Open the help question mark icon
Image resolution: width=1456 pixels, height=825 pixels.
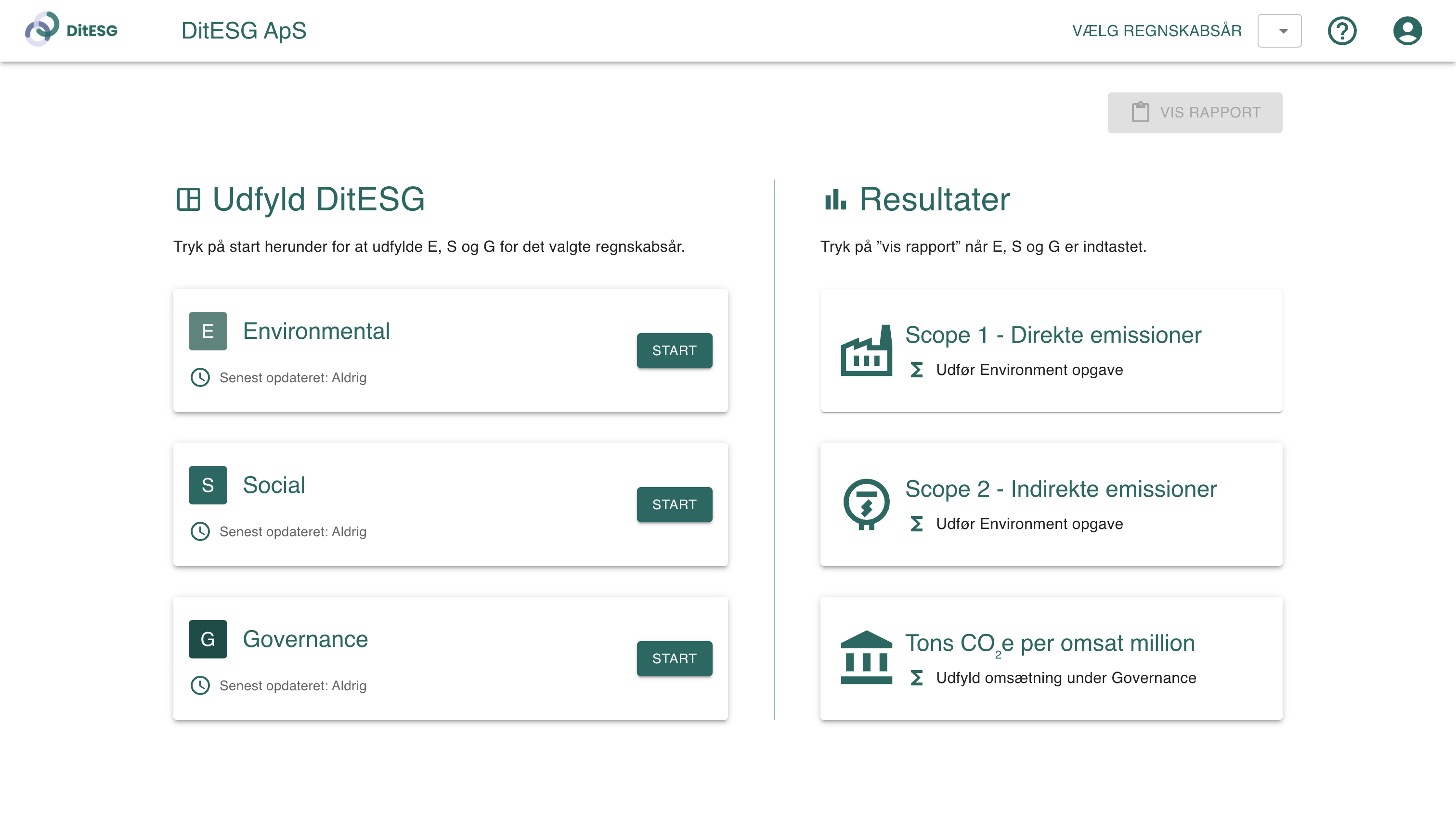click(x=1341, y=31)
